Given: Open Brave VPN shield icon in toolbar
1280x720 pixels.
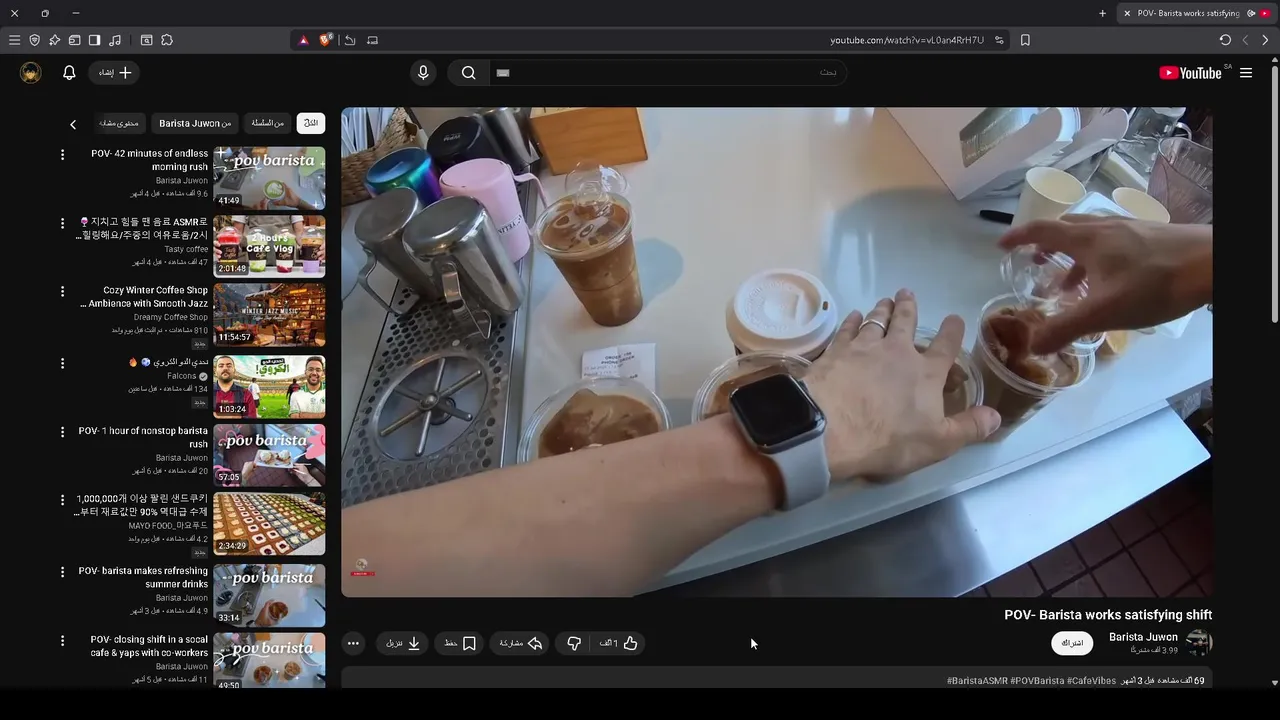Looking at the screenshot, I should coord(34,40).
